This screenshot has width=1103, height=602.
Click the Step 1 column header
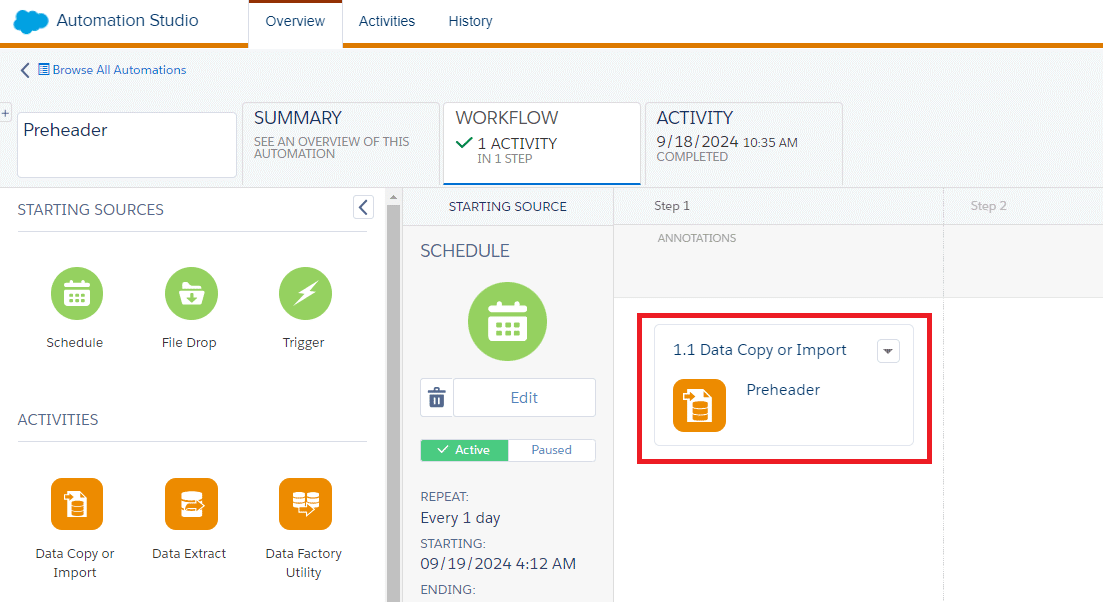point(672,206)
